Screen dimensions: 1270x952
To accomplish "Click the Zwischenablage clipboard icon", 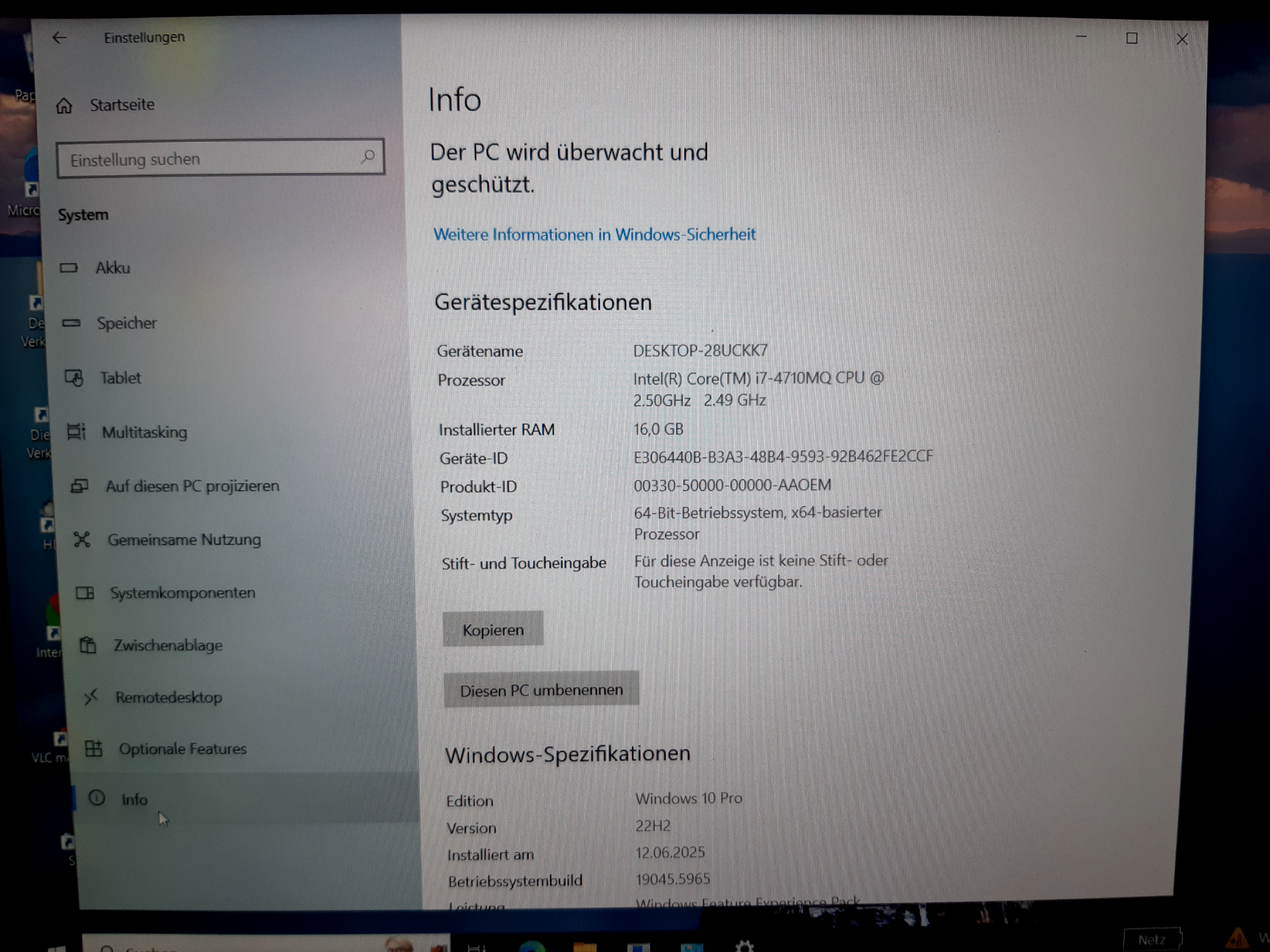I will pyautogui.click(x=88, y=645).
